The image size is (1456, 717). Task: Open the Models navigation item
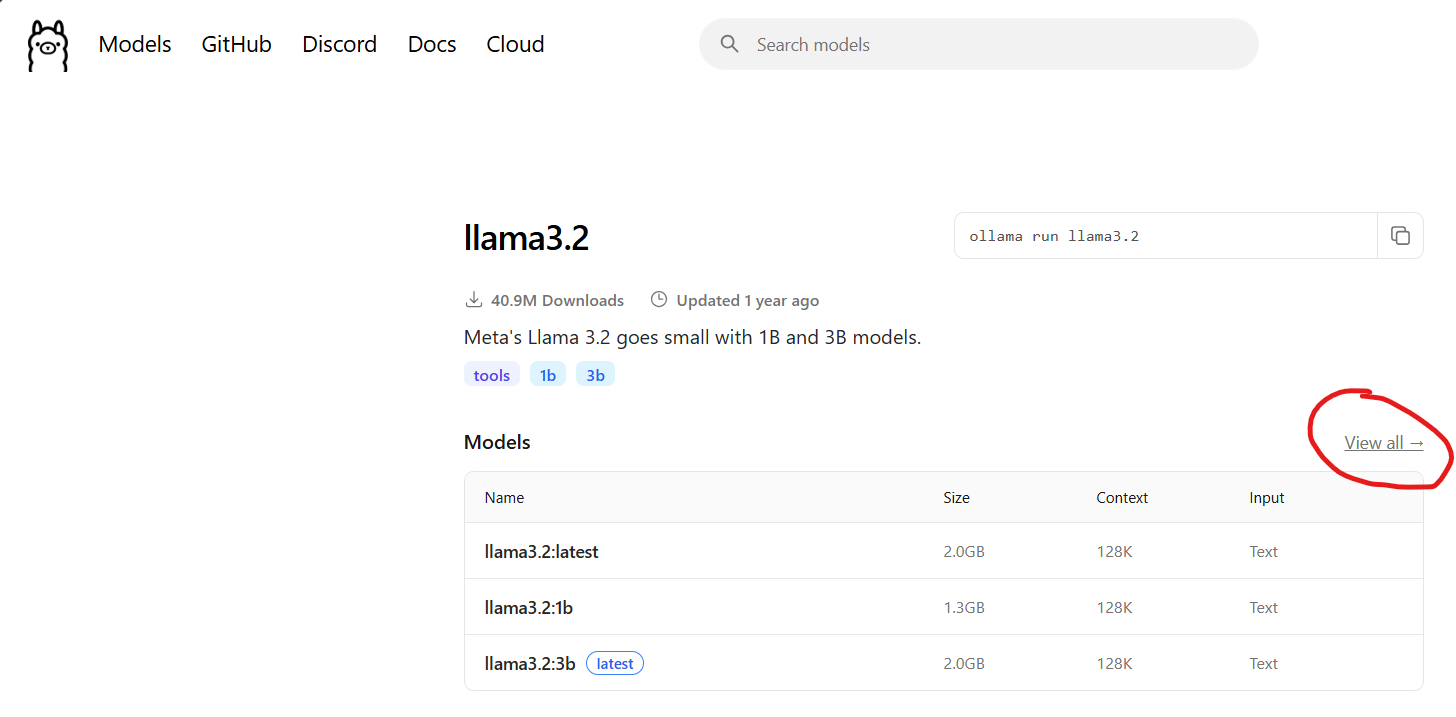pyautogui.click(x=135, y=44)
